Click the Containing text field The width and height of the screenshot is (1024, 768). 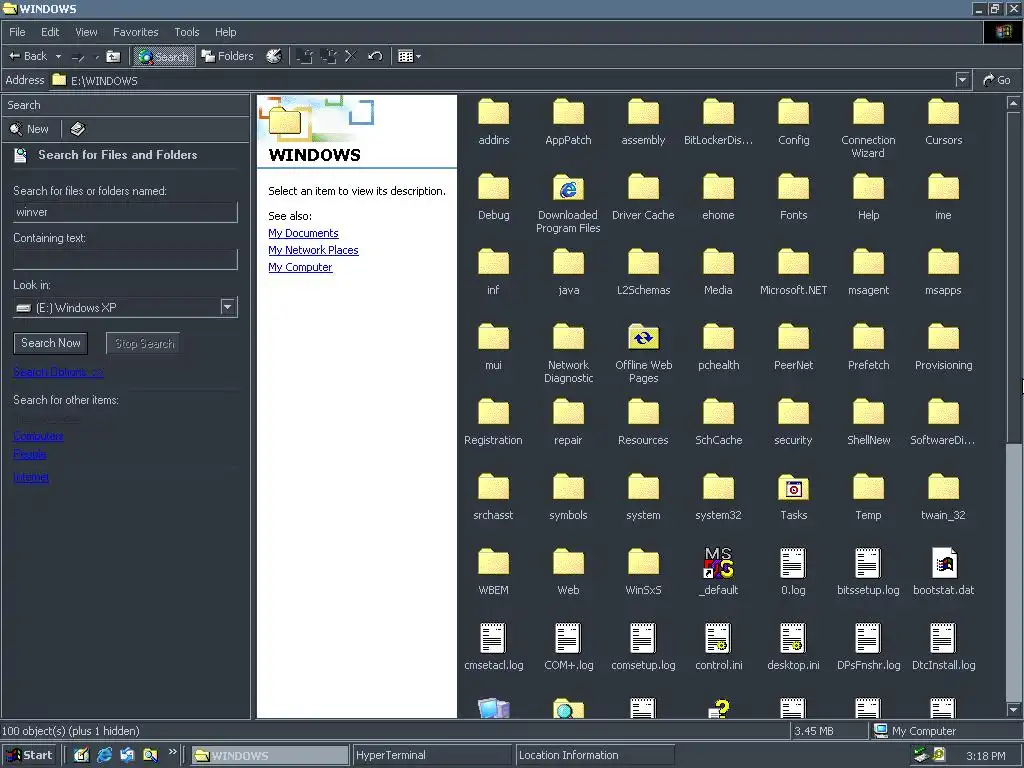(x=125, y=259)
